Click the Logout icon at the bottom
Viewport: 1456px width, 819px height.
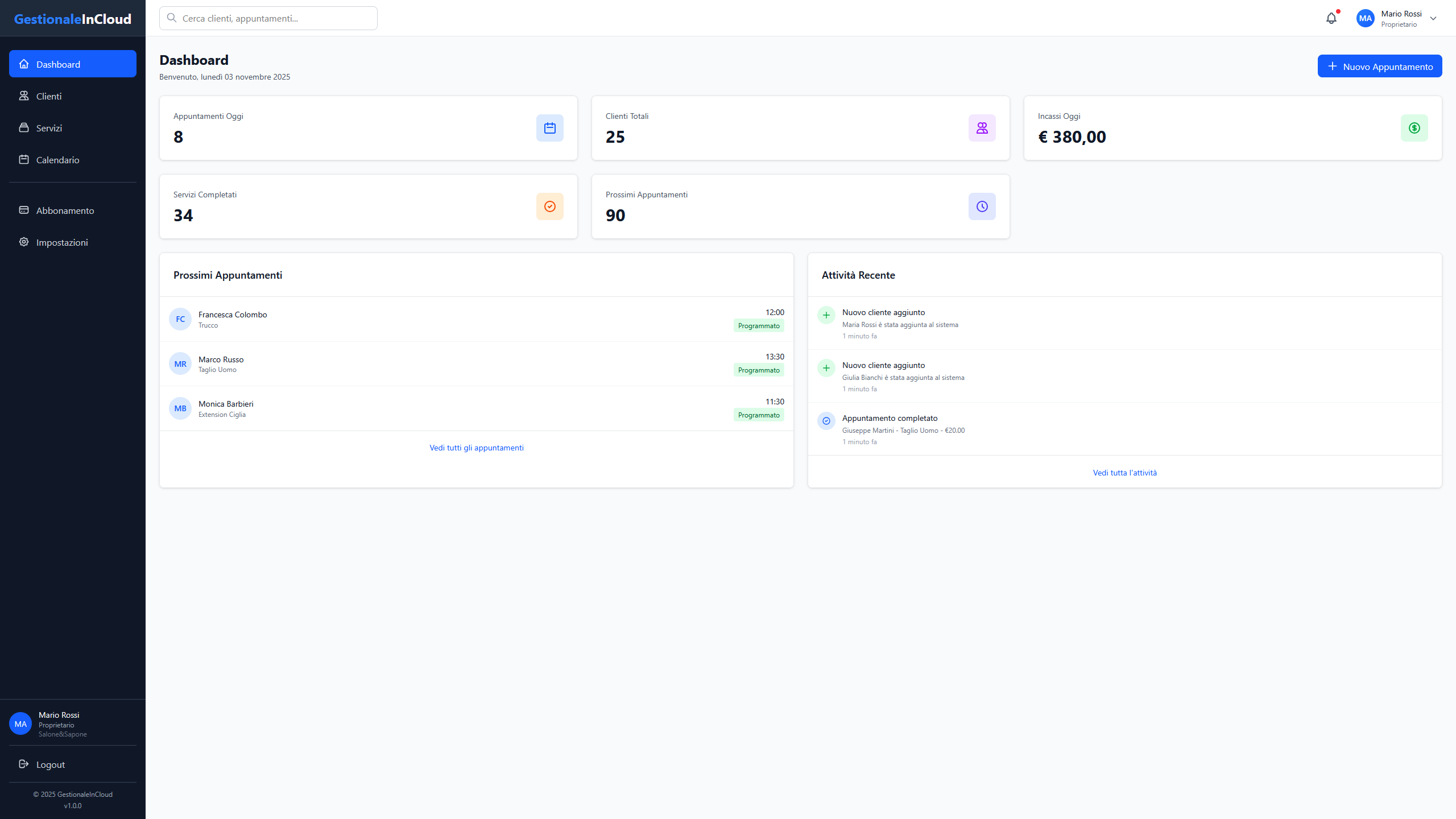click(24, 764)
